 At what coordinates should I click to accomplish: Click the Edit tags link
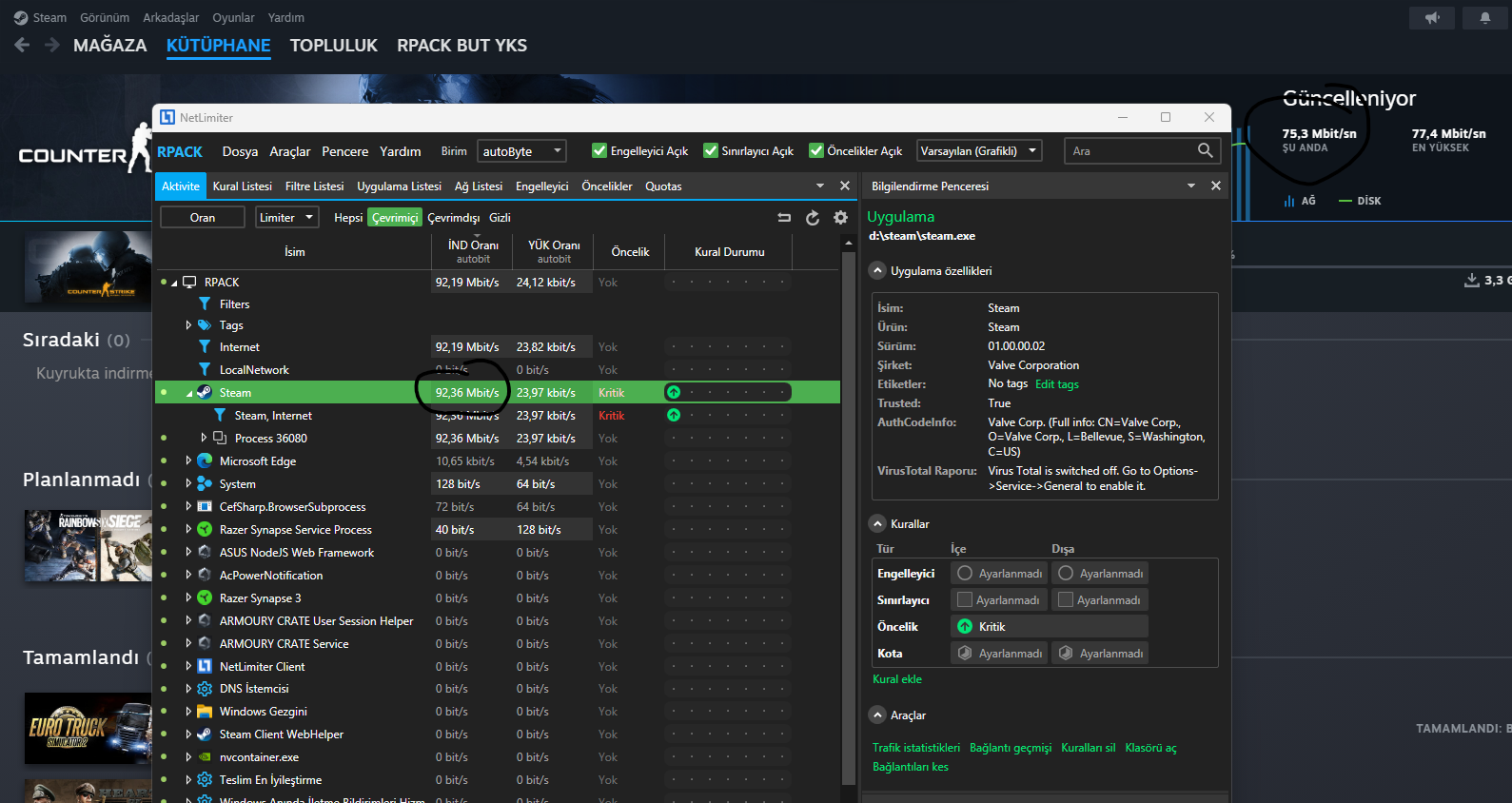point(1057,384)
